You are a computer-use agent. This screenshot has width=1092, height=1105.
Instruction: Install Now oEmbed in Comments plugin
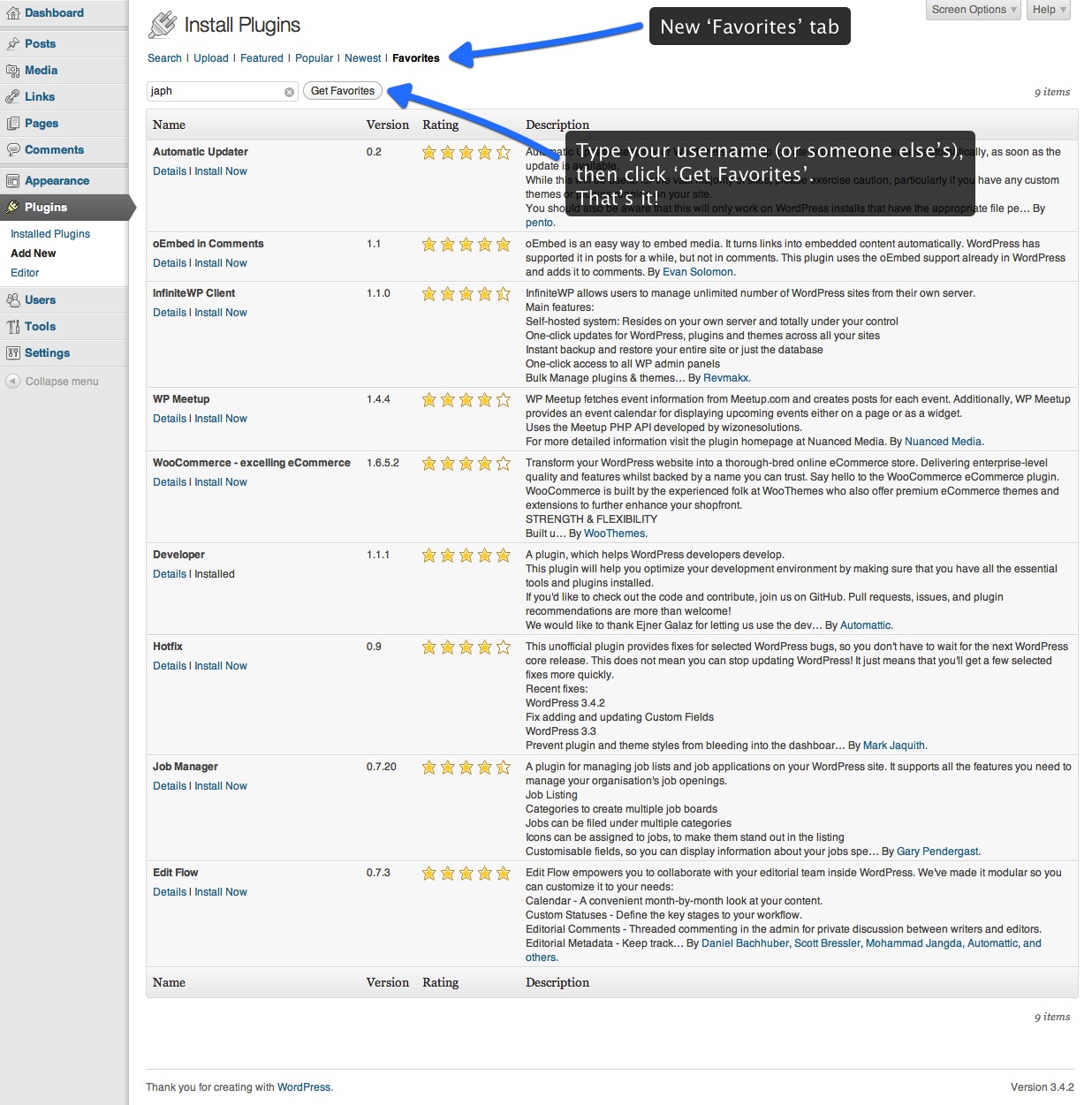tap(221, 263)
